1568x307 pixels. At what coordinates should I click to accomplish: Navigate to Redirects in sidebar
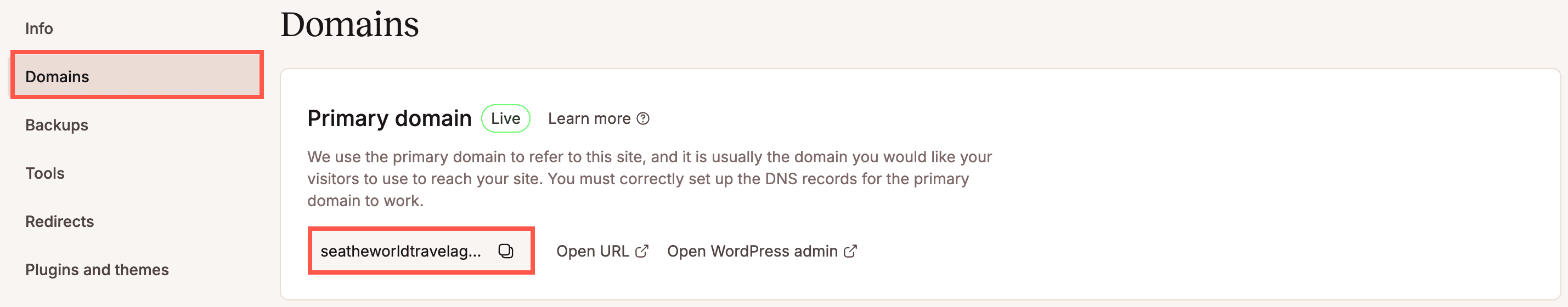point(60,222)
